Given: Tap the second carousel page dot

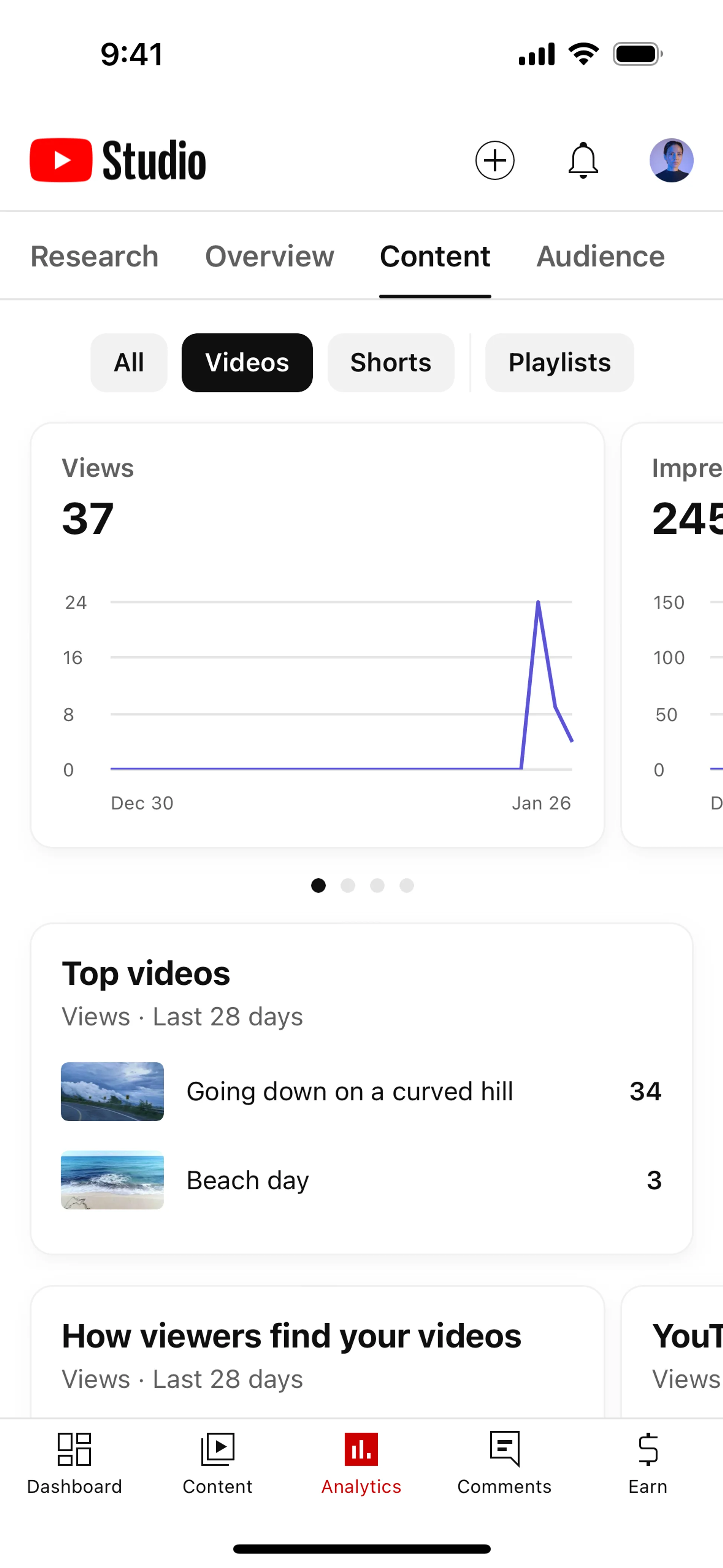Looking at the screenshot, I should tap(348, 886).
